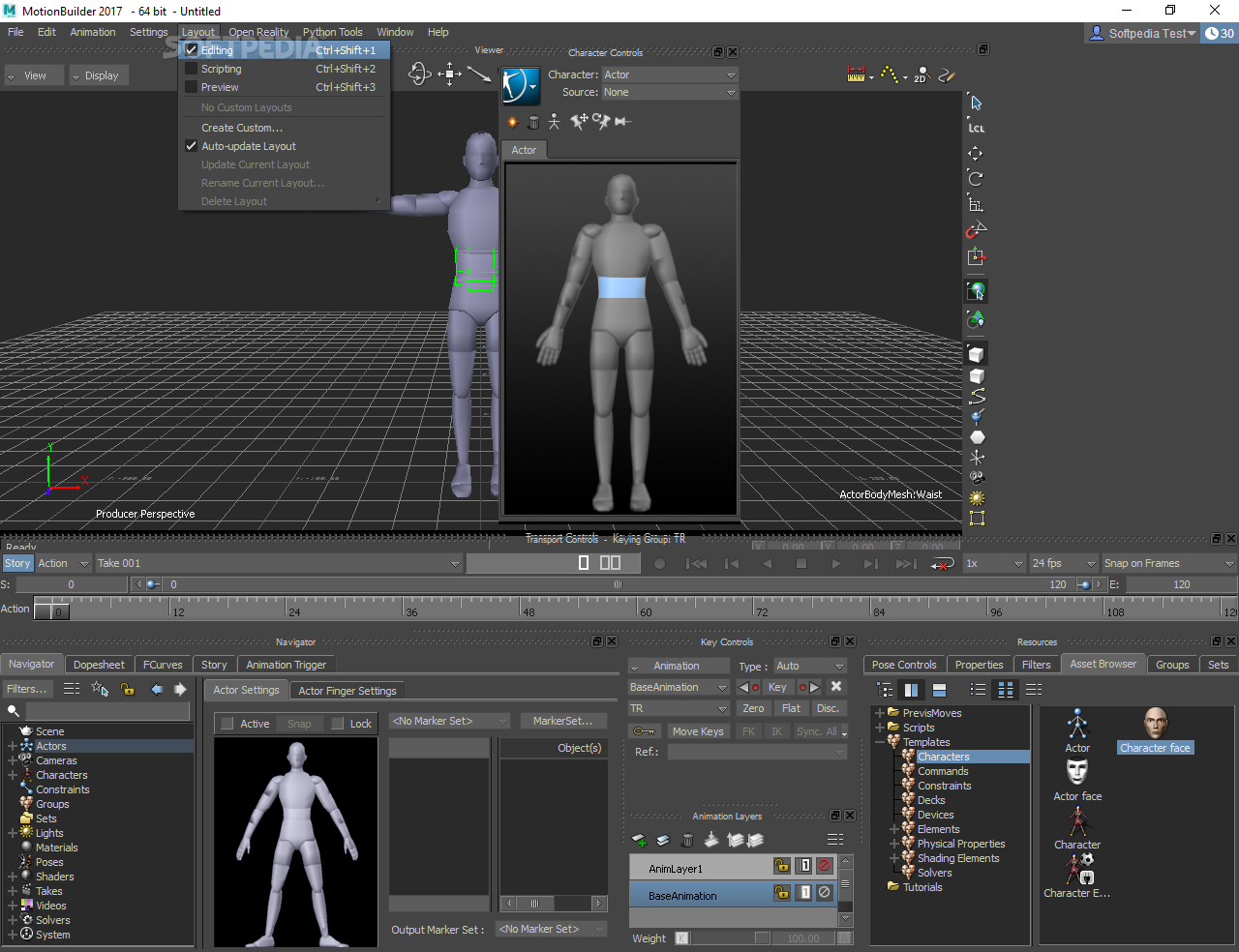
Task: Start playback with transport Play button
Action: 836,563
